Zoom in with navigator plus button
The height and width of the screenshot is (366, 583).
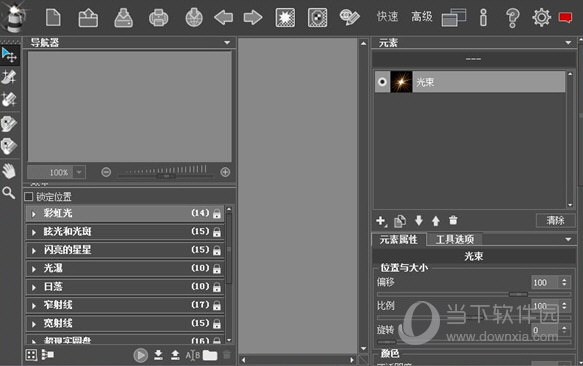(225, 172)
